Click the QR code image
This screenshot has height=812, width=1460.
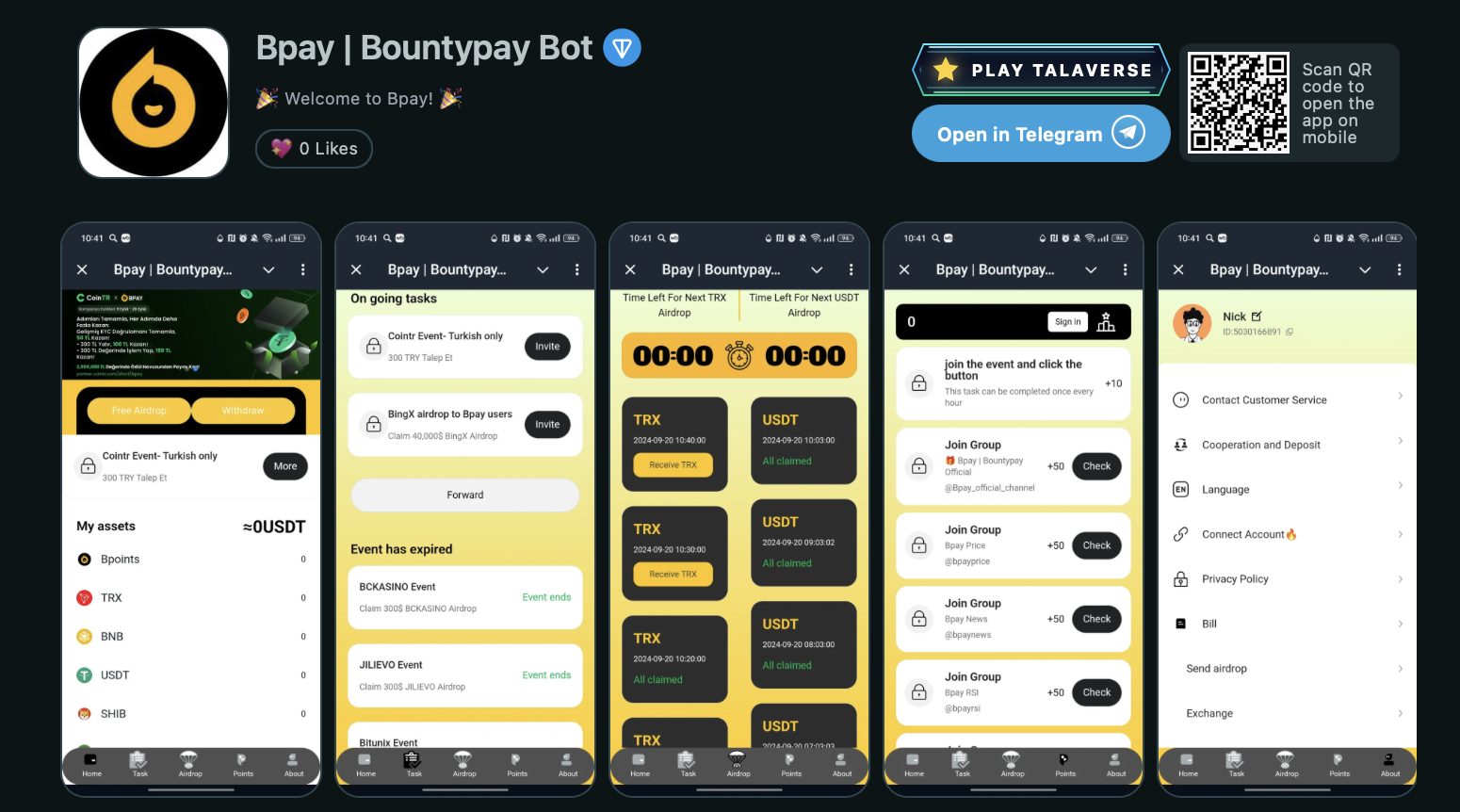pyautogui.click(x=1238, y=103)
